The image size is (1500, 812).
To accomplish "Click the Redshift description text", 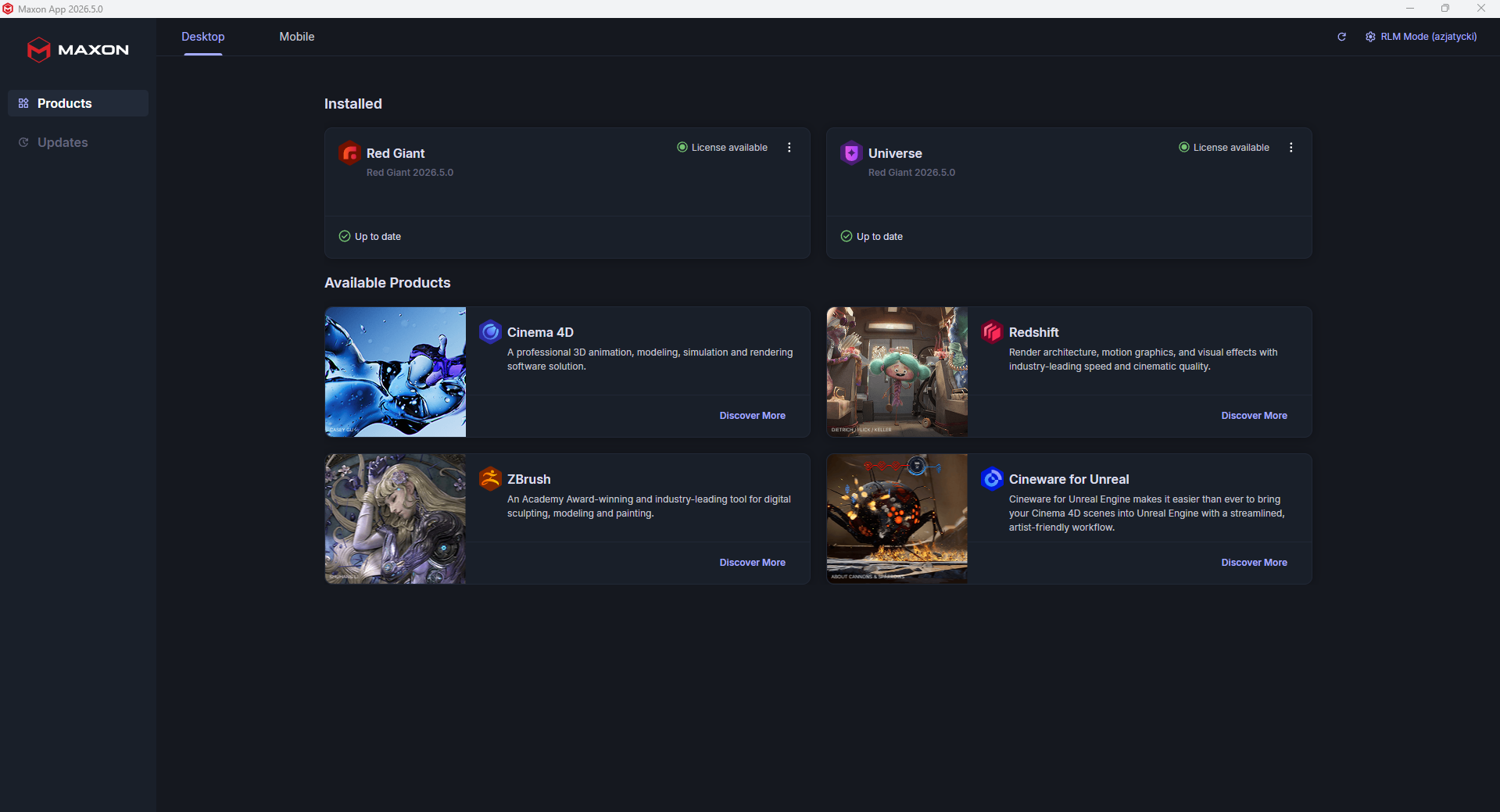I will point(1144,359).
